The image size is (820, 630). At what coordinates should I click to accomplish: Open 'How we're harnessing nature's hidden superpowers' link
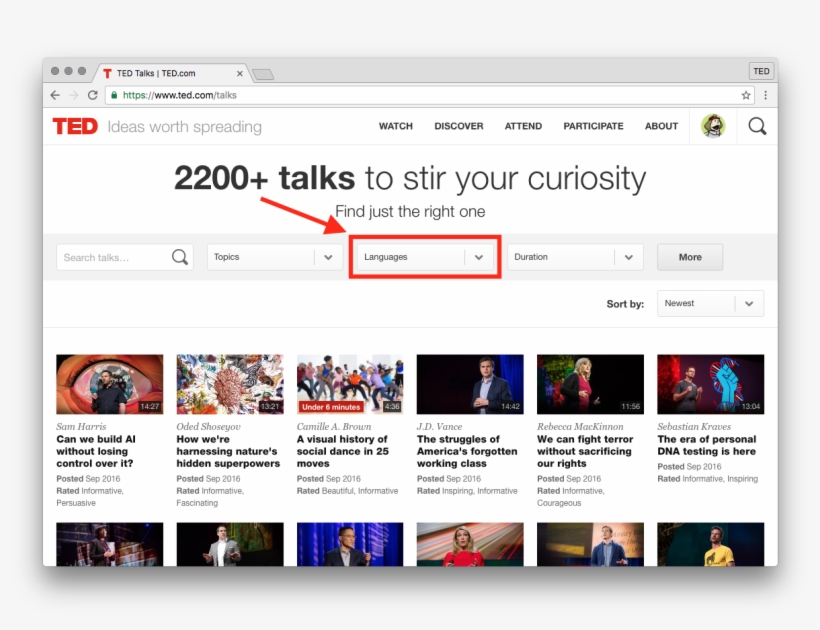click(228, 451)
